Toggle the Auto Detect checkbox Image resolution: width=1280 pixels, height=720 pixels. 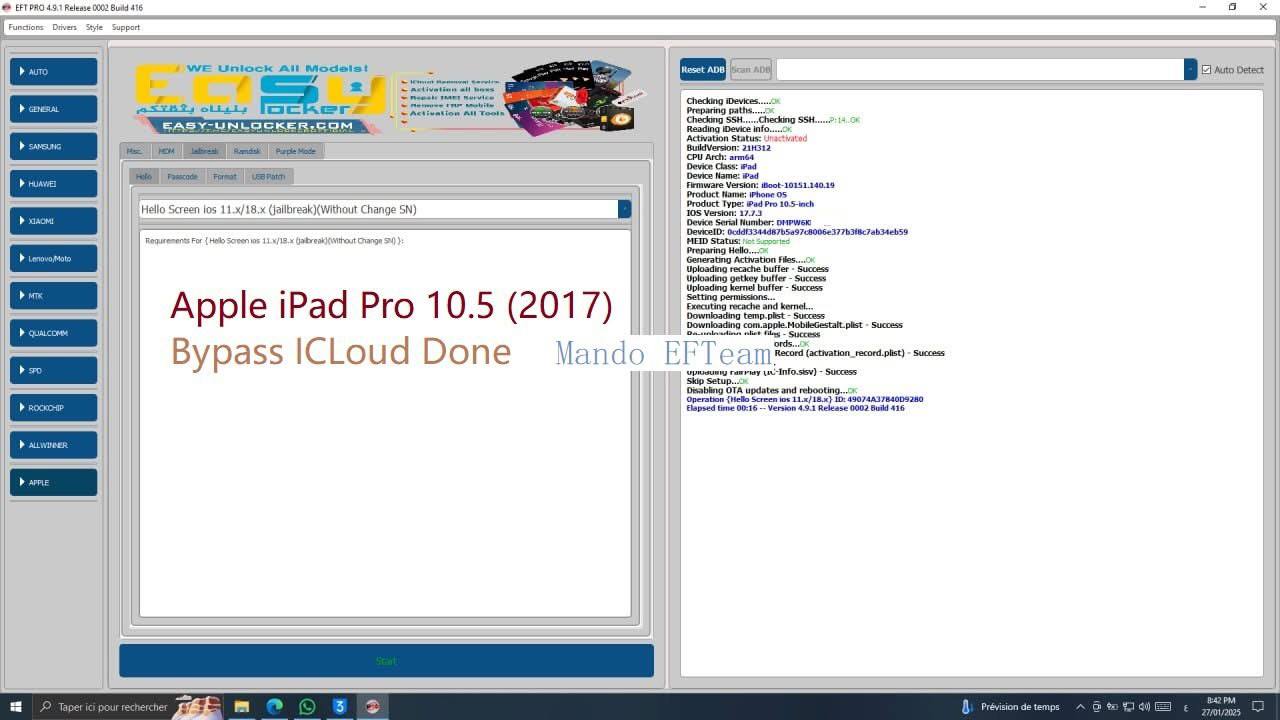click(x=1206, y=70)
